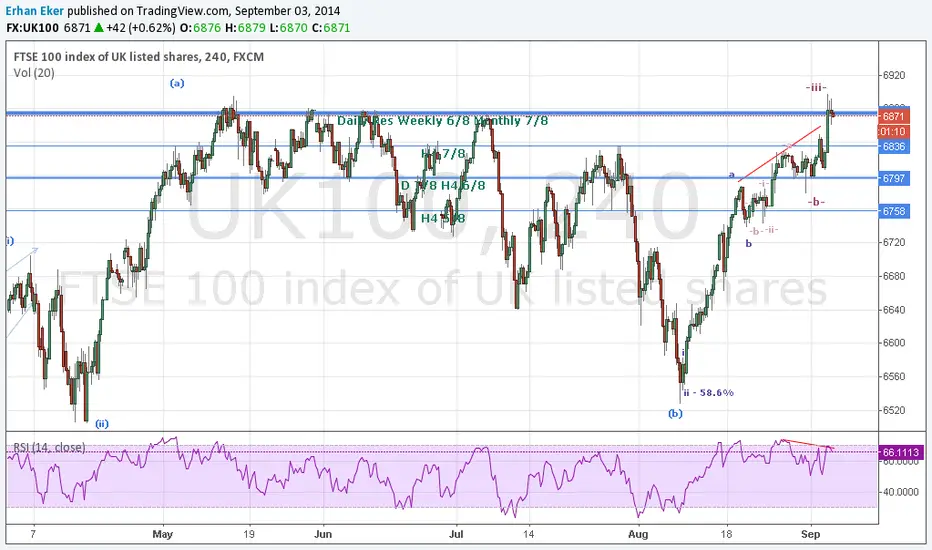
Task: Click the purple 66.1113 RSI value tag
Action: click(901, 452)
